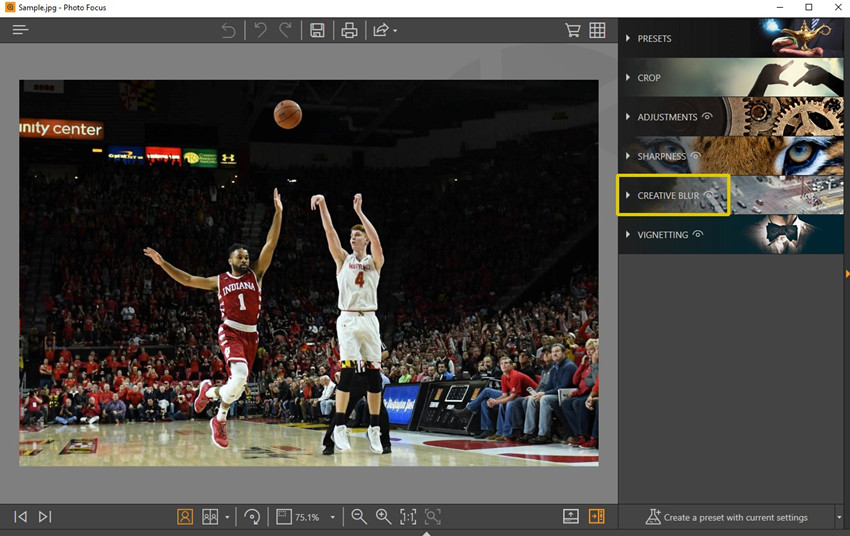The image size is (850, 536).
Task: Select the single-image view mode
Action: (185, 516)
